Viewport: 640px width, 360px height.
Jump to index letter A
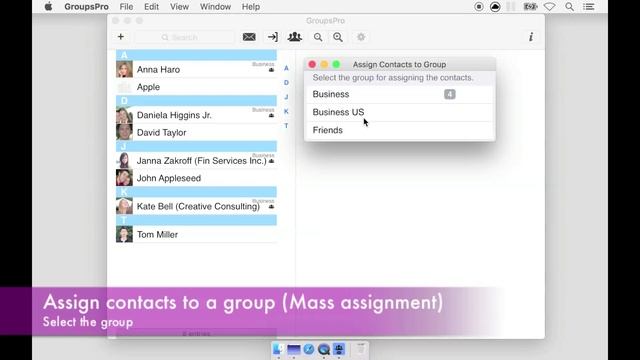tap(286, 68)
